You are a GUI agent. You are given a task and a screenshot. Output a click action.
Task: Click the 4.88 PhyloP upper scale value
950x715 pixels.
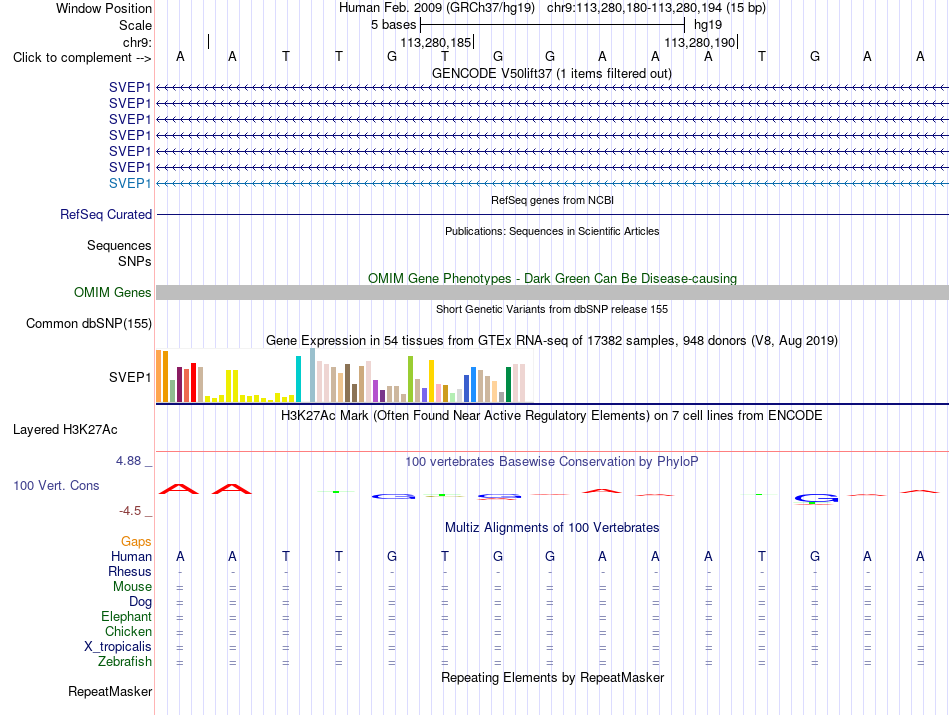coord(128,461)
